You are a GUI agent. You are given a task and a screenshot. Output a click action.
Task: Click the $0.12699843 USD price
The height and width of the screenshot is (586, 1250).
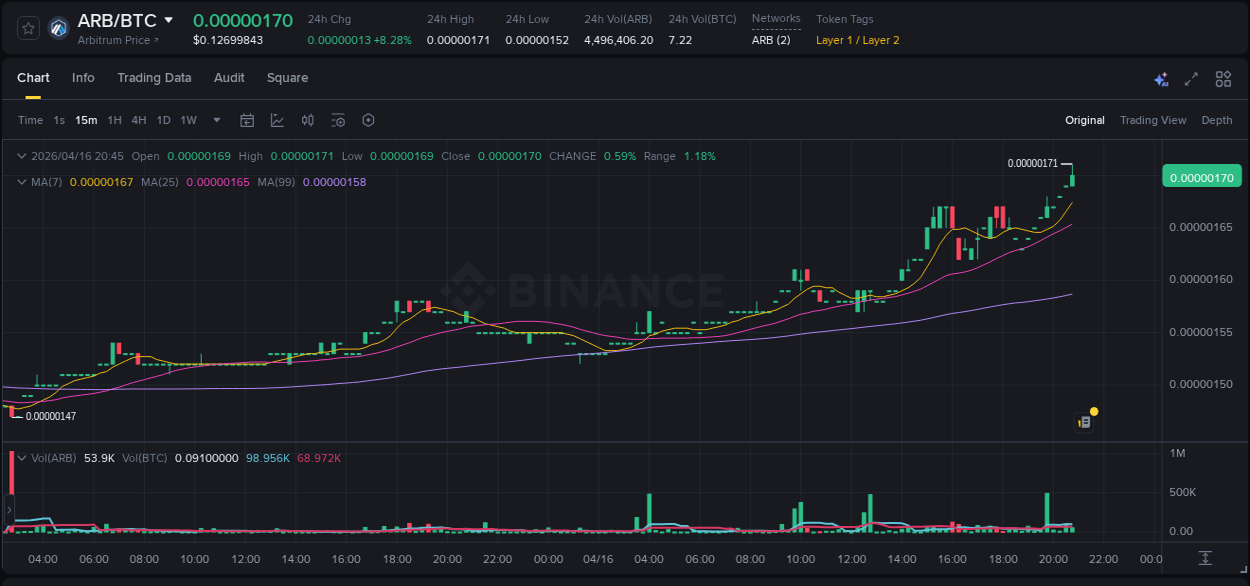coord(228,40)
